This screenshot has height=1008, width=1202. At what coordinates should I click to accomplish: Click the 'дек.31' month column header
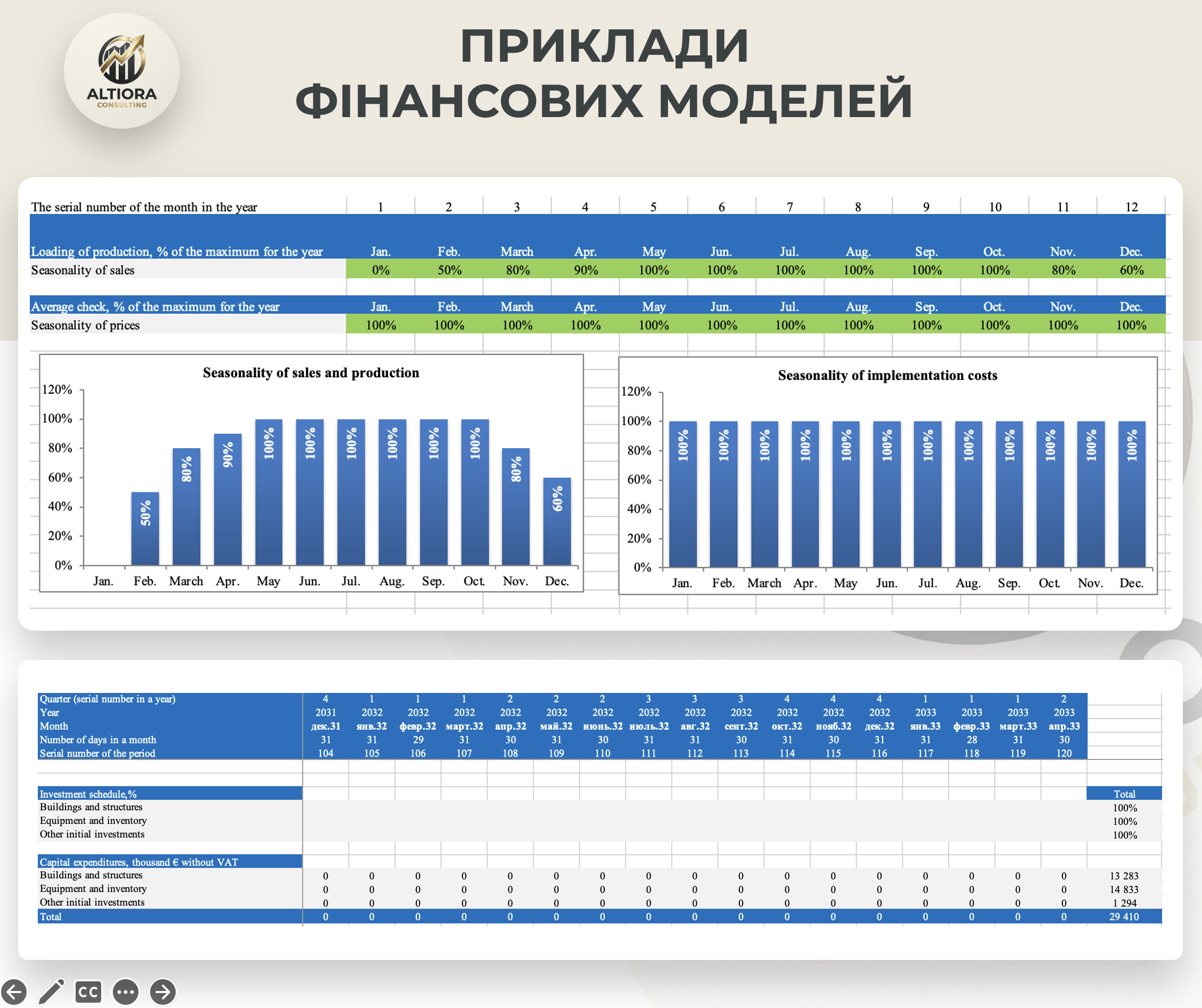[326, 726]
